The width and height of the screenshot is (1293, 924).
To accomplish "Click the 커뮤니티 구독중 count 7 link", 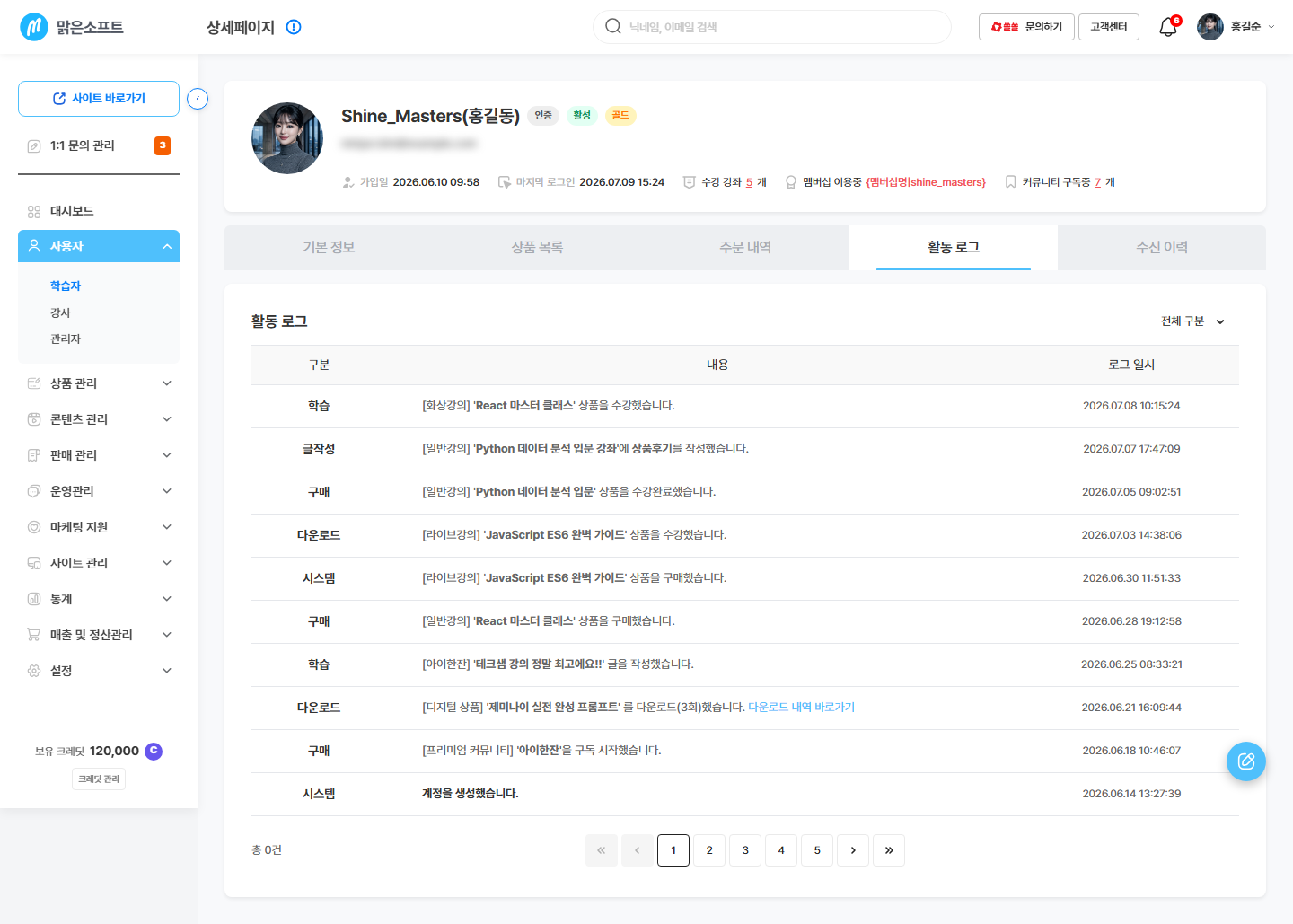I will pos(1098,182).
